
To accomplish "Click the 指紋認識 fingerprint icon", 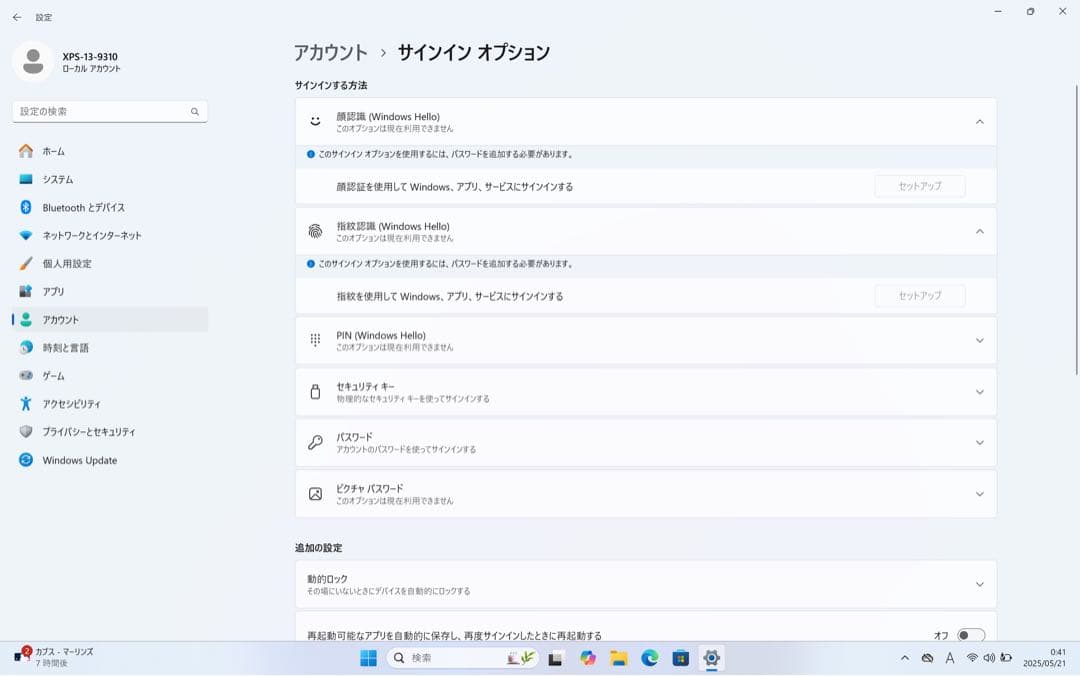I will point(314,230).
